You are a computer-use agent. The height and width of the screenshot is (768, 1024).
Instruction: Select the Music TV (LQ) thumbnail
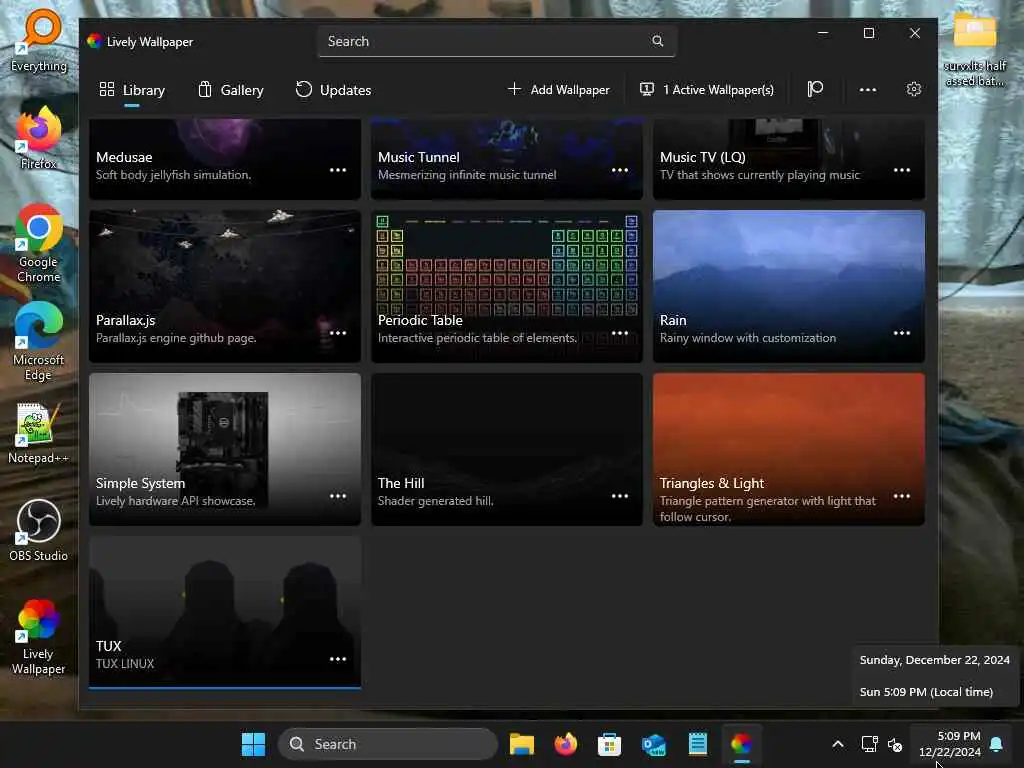[789, 159]
